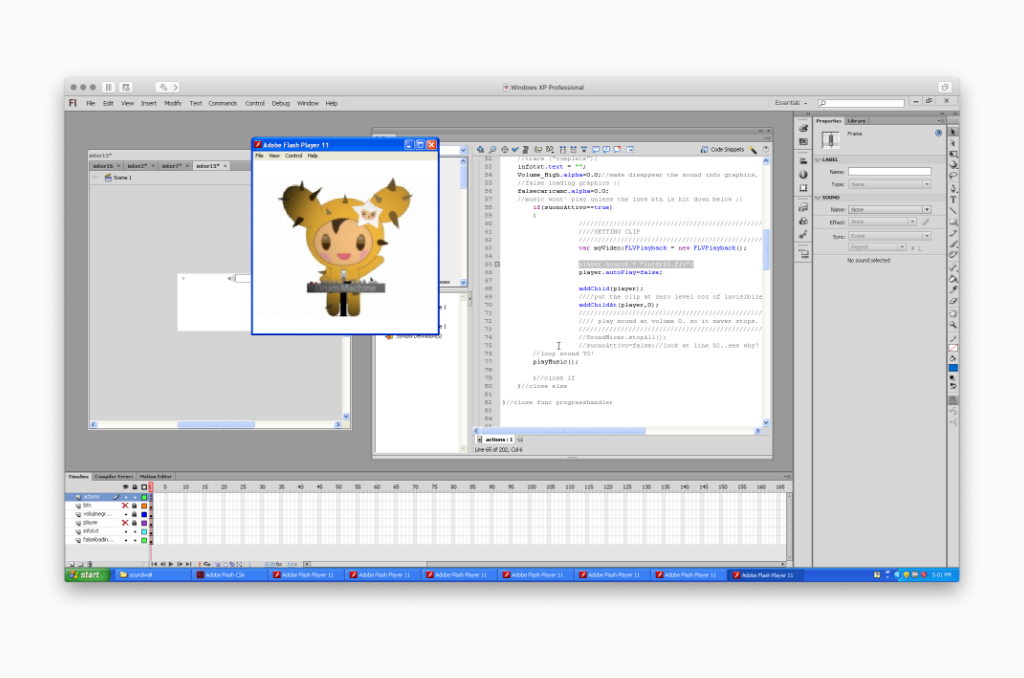
Task: Open the Modify menu
Action: pyautogui.click(x=172, y=103)
